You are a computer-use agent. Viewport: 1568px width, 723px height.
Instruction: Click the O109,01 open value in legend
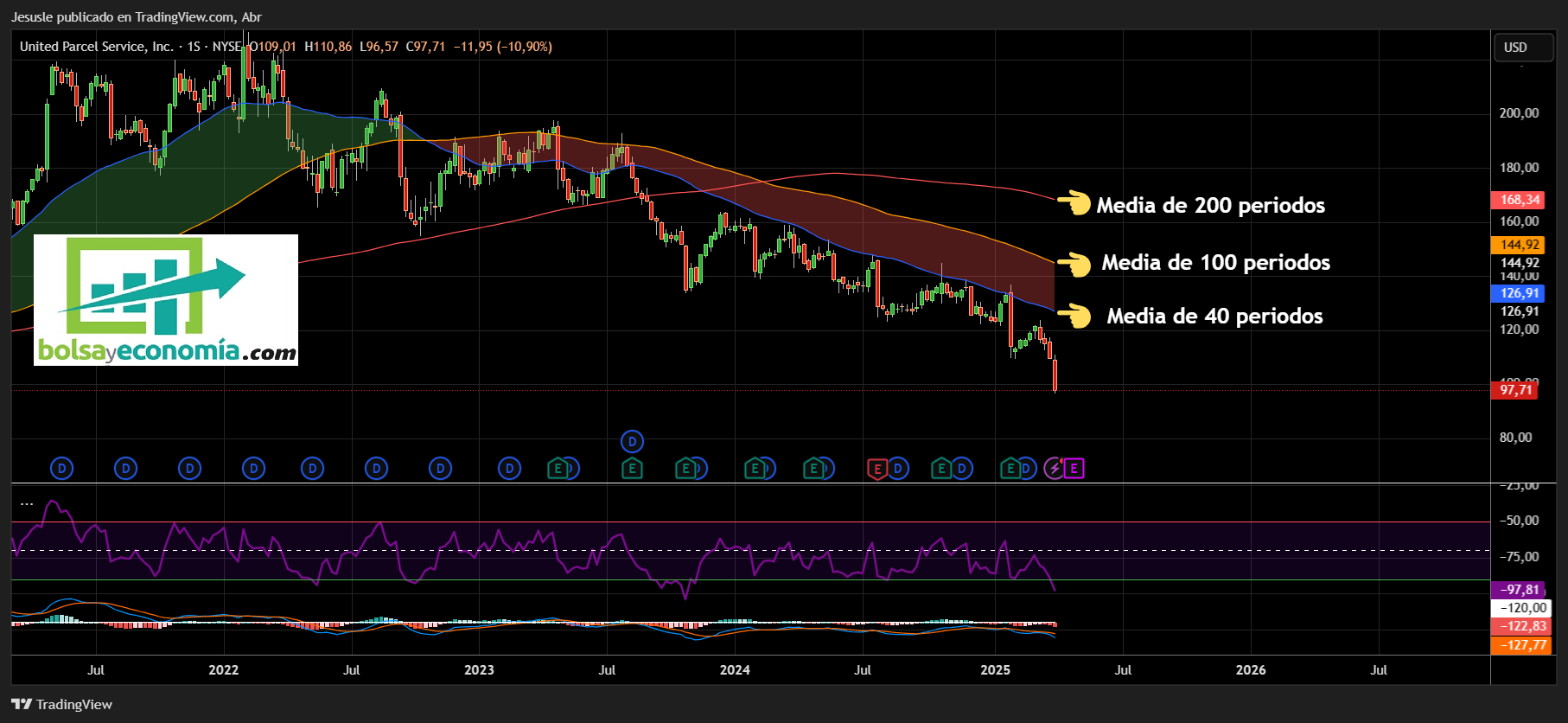(272, 47)
